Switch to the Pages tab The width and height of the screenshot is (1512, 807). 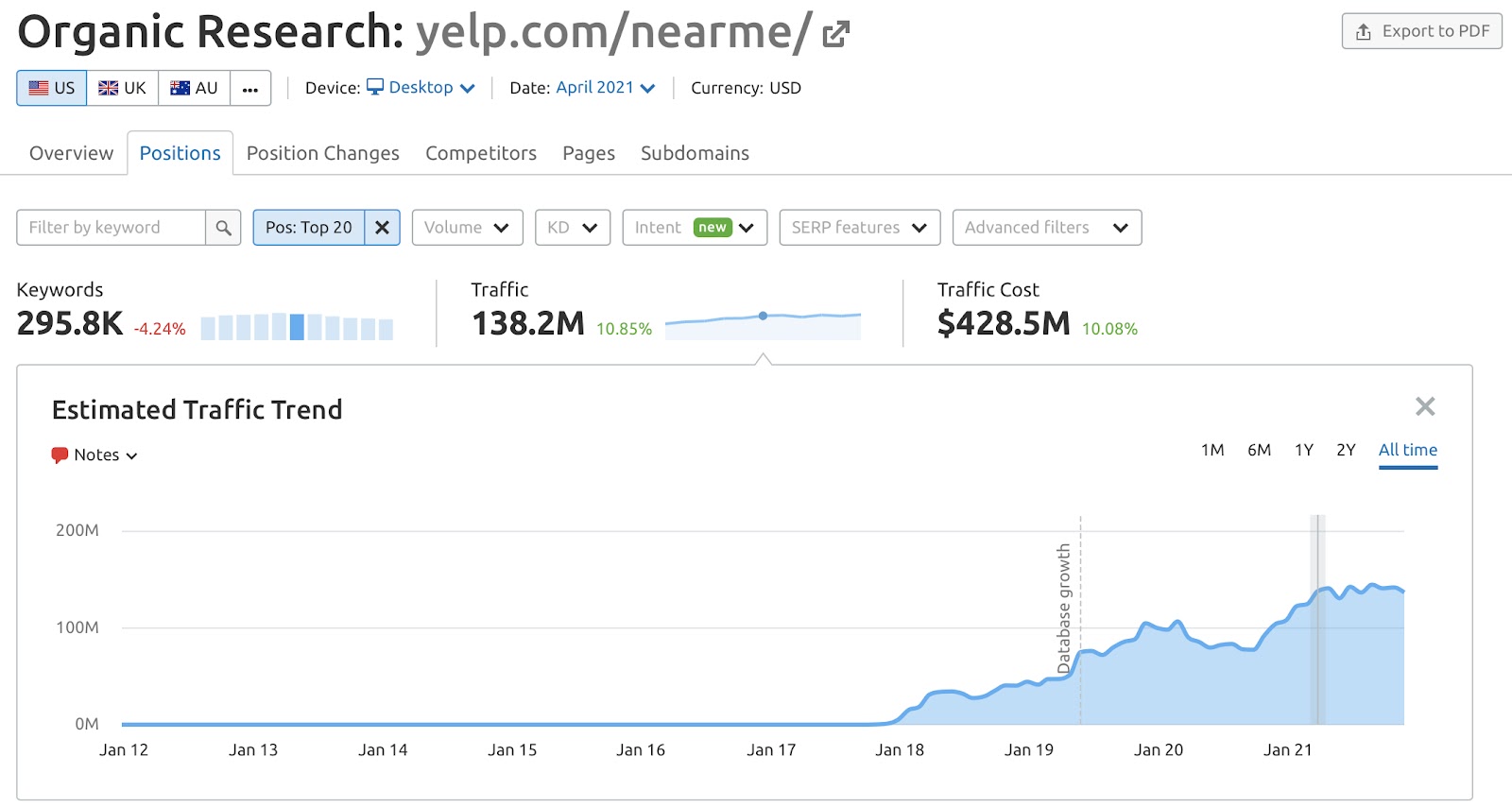click(x=589, y=153)
